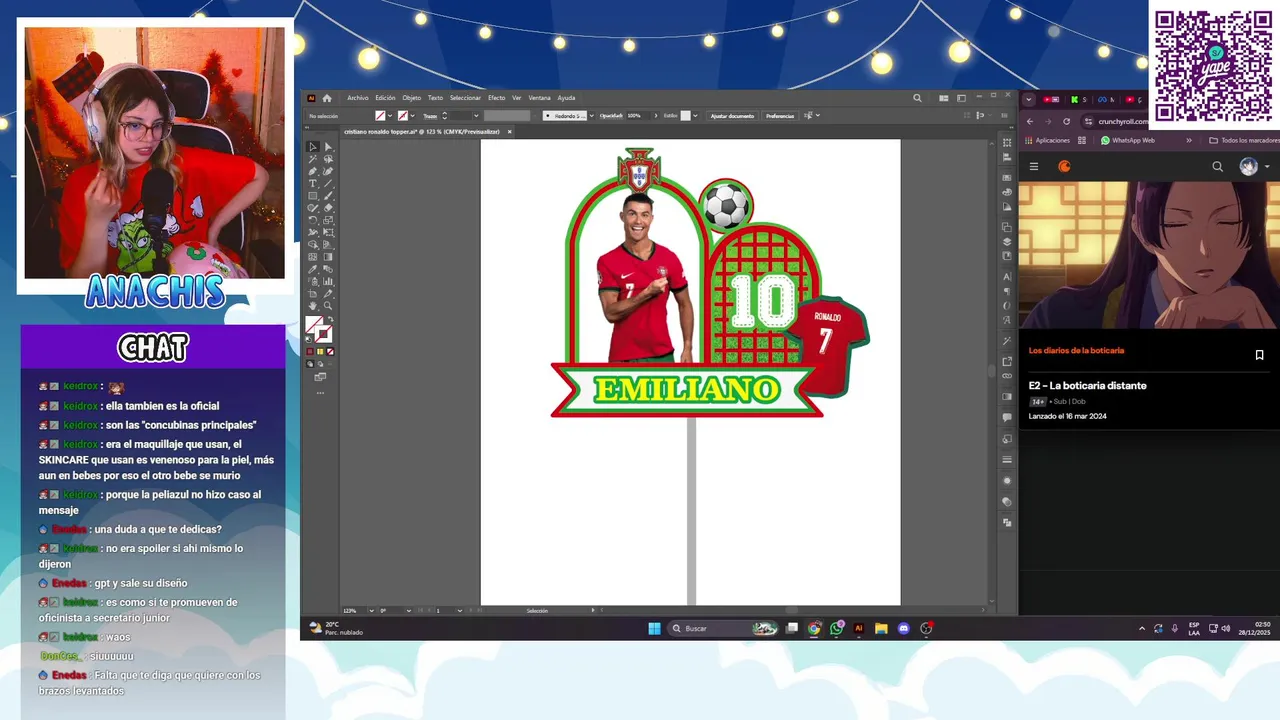Image resolution: width=1280 pixels, height=720 pixels.
Task: Set paint to None in toolbar
Action: click(x=331, y=351)
